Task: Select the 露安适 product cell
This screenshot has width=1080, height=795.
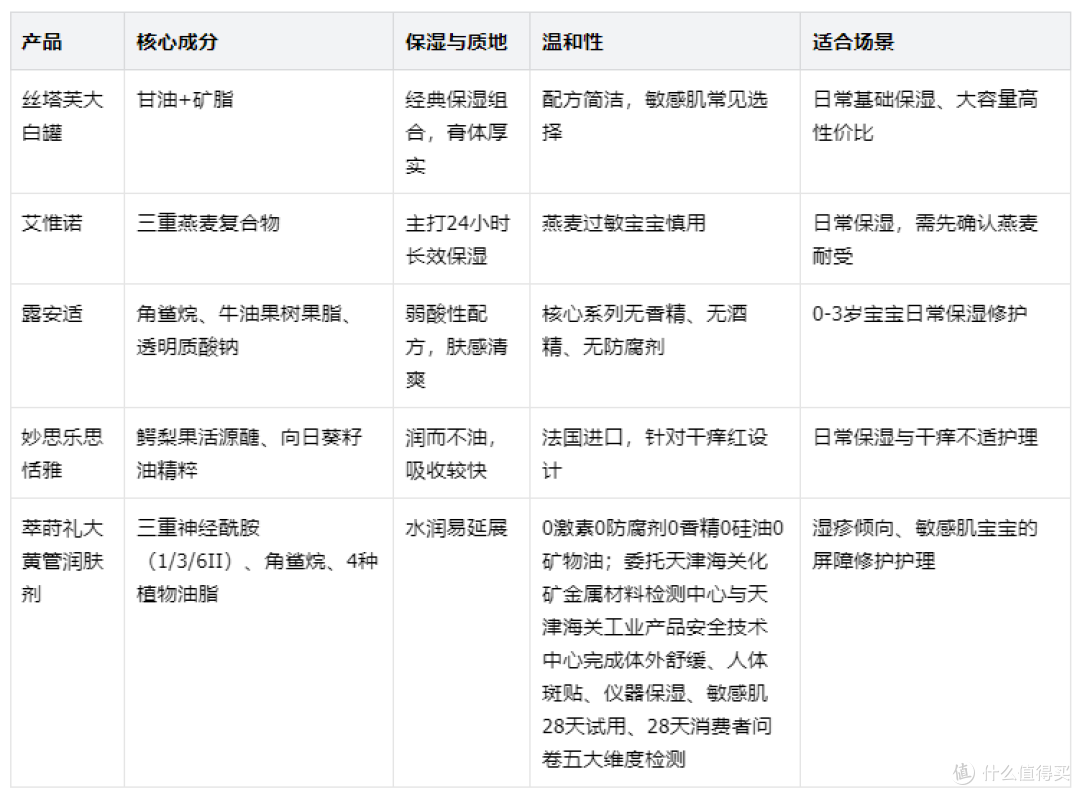Action: 67,345
